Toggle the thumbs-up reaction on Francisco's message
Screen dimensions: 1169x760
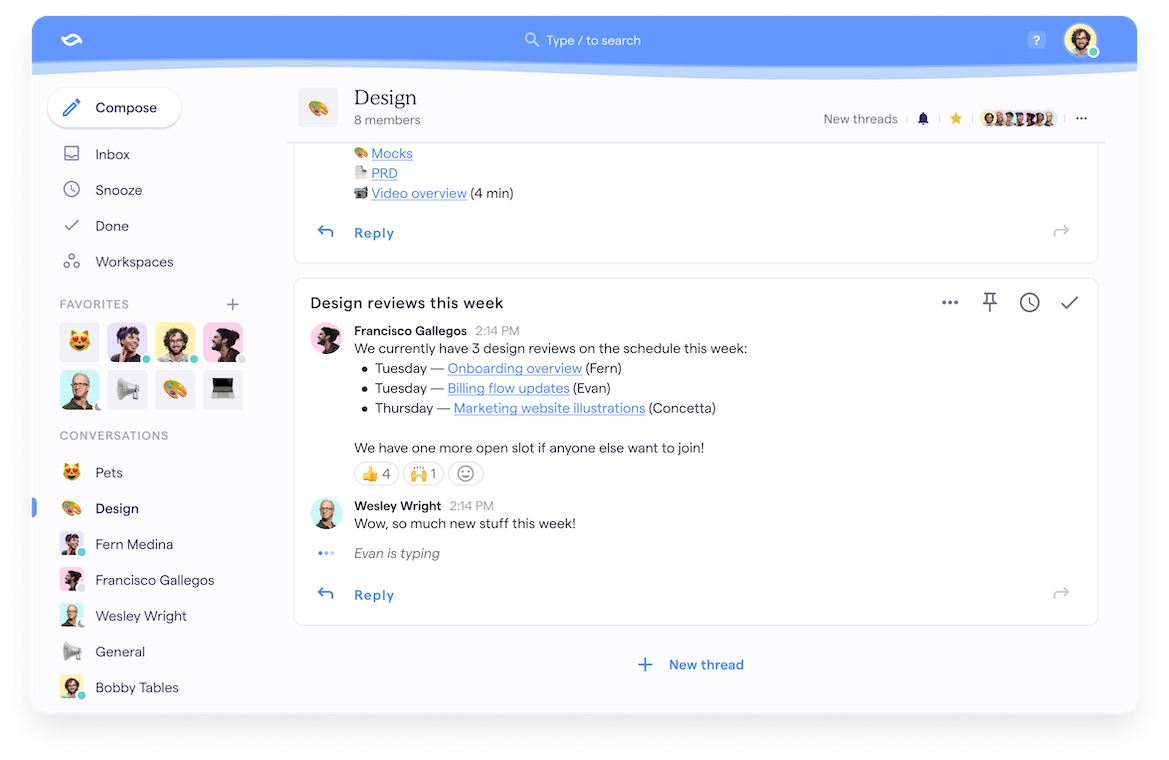[375, 473]
